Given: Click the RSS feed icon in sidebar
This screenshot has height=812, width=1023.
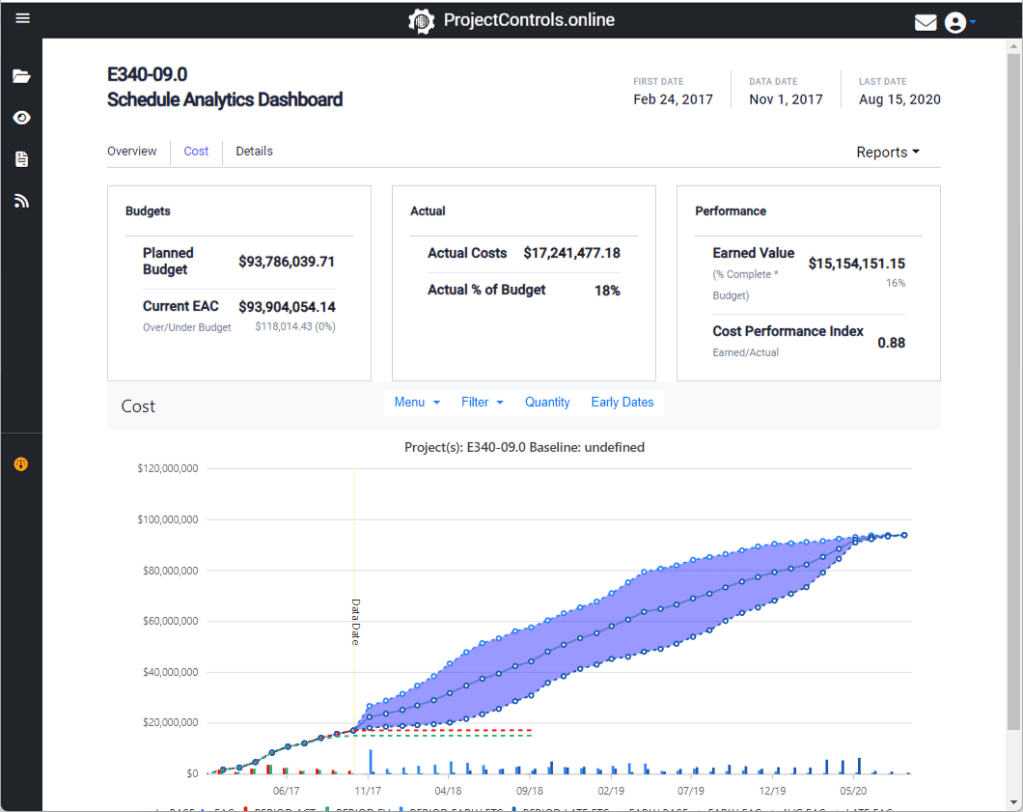Looking at the screenshot, I should point(21,201).
